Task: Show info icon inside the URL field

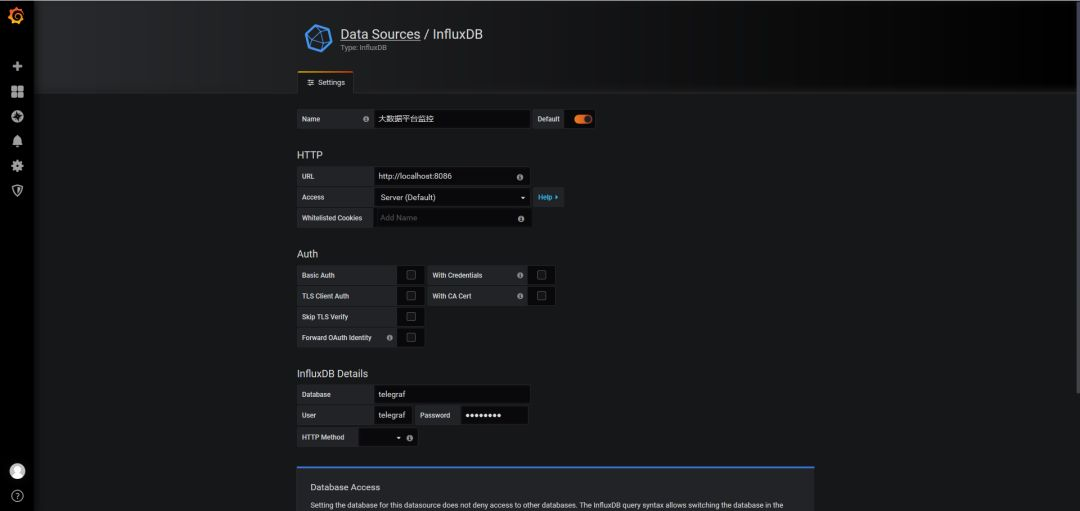Action: [519, 177]
